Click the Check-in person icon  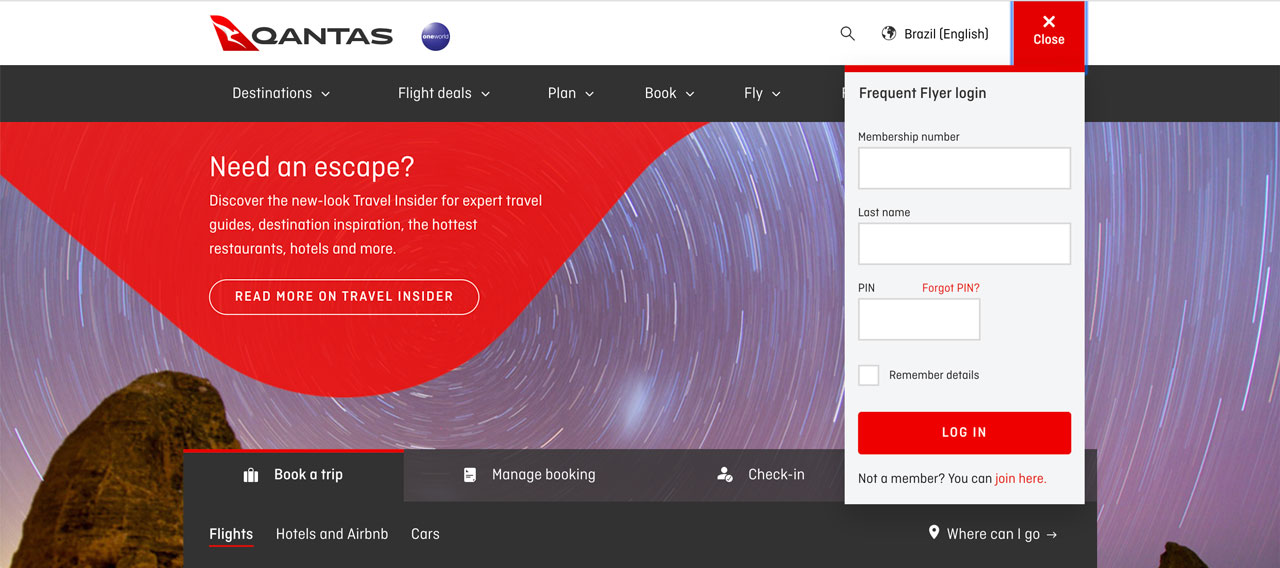pyautogui.click(x=725, y=475)
